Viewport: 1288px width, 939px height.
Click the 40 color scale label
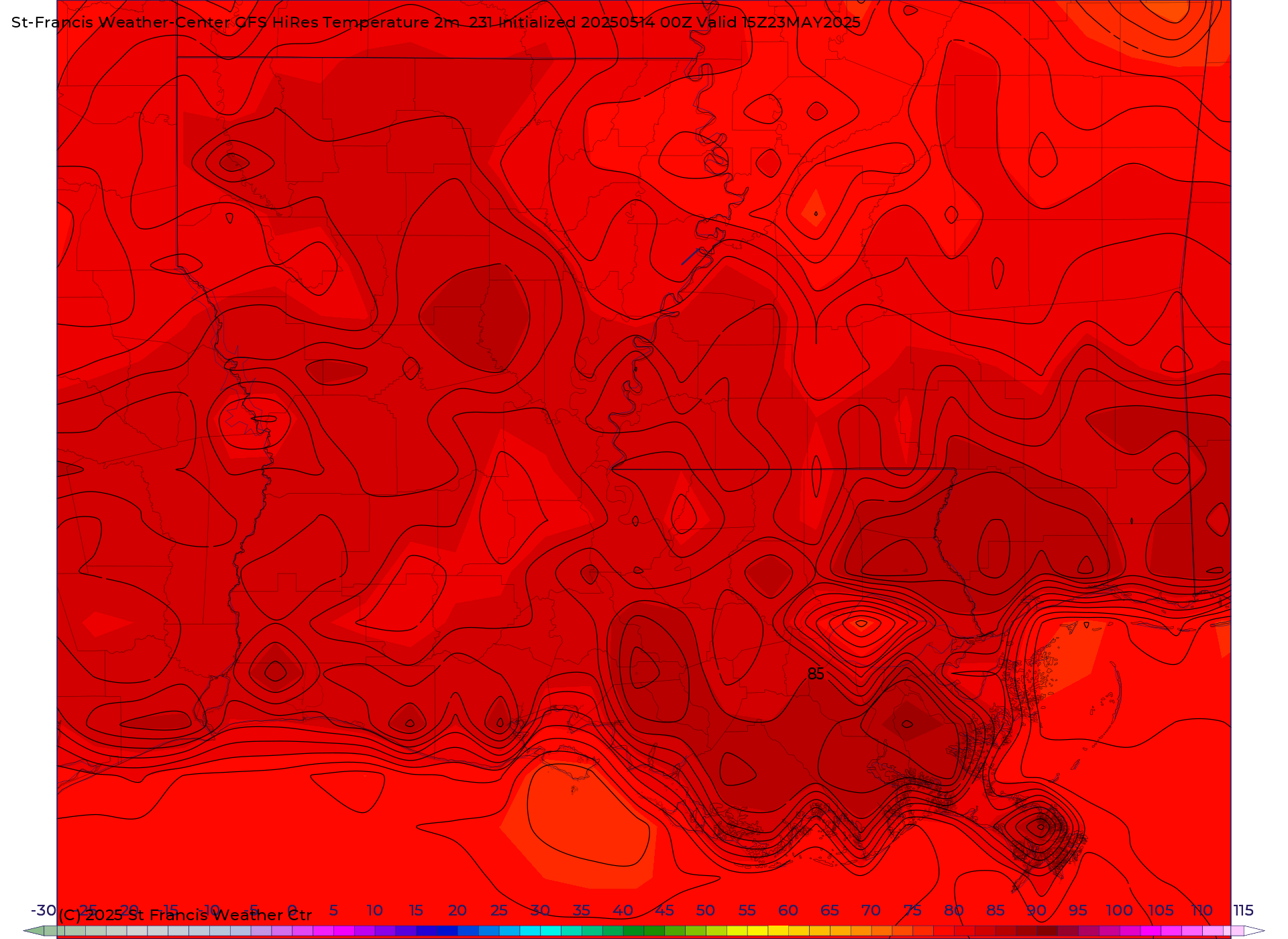click(623, 911)
